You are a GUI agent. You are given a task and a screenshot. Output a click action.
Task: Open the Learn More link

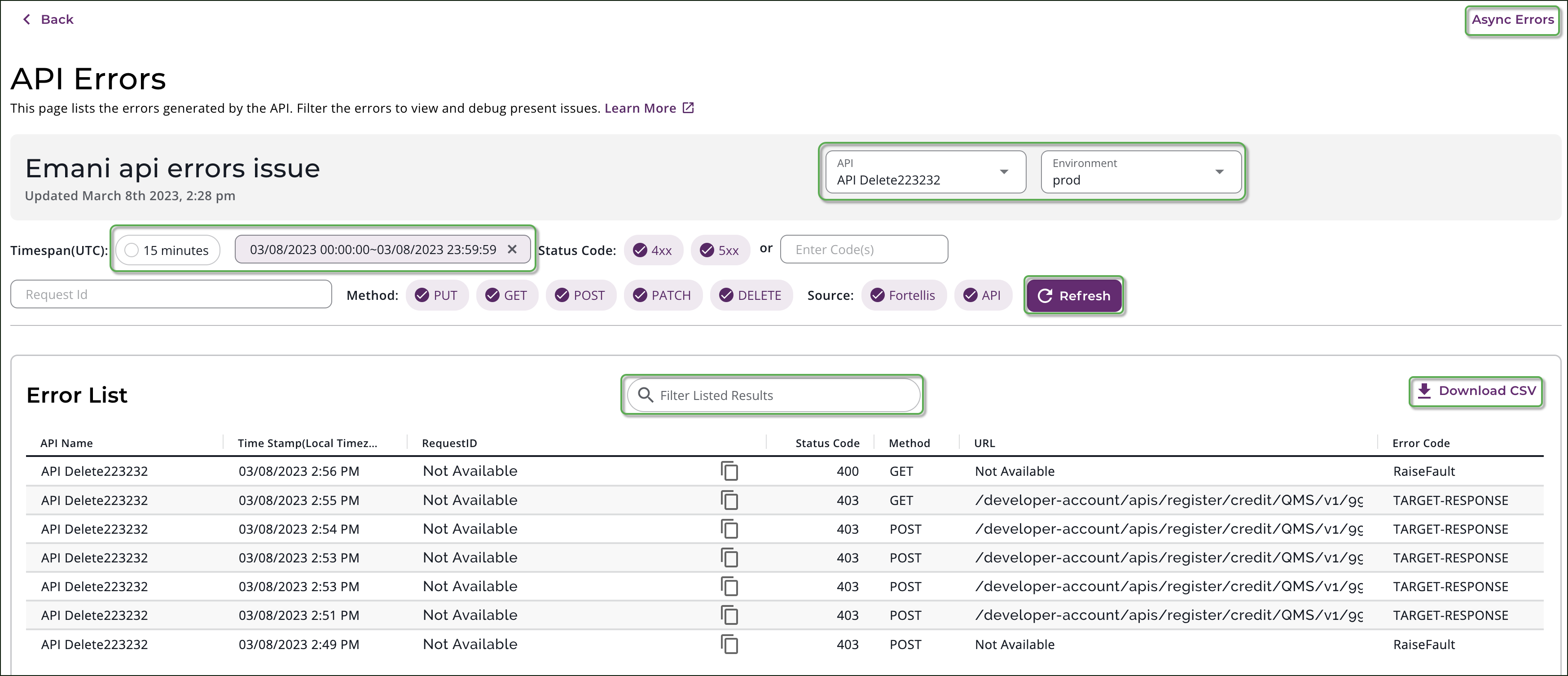point(640,108)
